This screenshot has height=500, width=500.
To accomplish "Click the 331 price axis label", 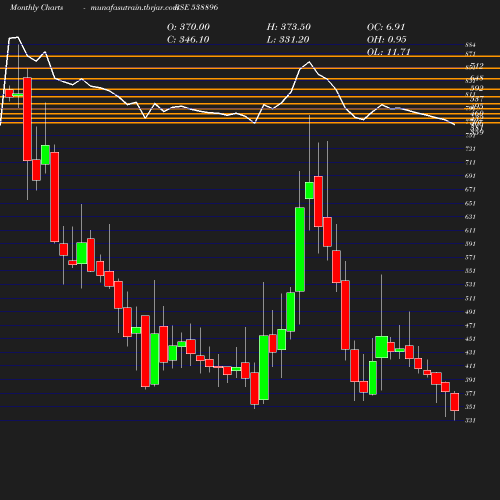I will (x=470, y=420).
